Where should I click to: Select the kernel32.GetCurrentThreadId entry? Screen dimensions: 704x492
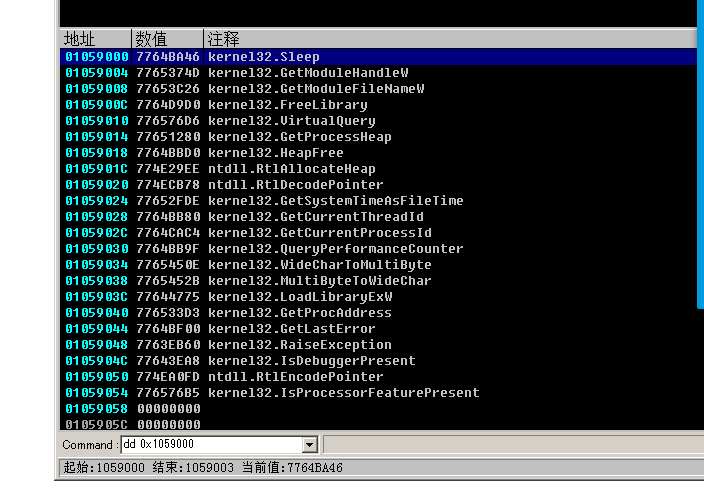point(316,217)
